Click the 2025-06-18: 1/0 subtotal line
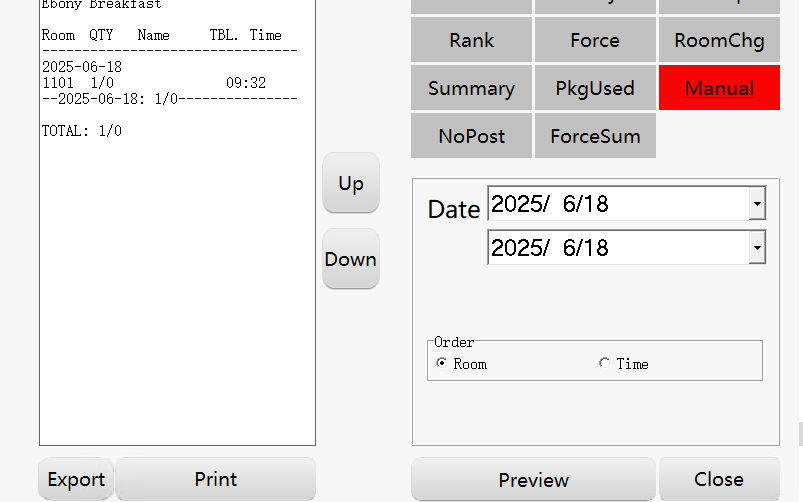This screenshot has height=502, width=803. [169, 99]
